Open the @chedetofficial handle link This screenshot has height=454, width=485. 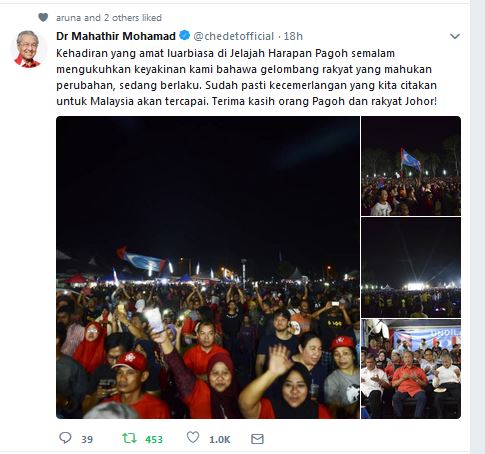point(234,36)
